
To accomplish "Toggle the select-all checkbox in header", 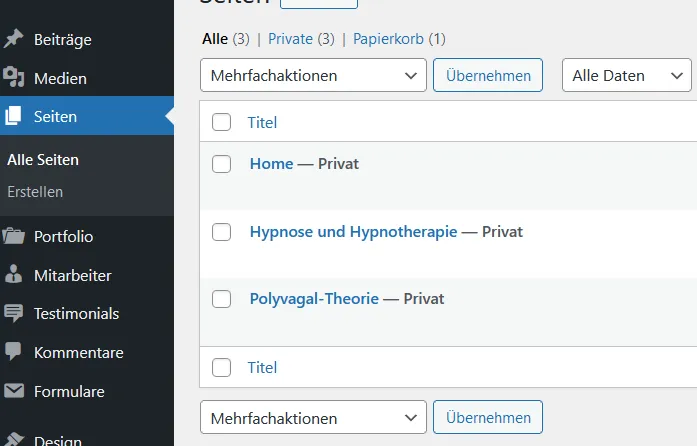I will [221, 122].
